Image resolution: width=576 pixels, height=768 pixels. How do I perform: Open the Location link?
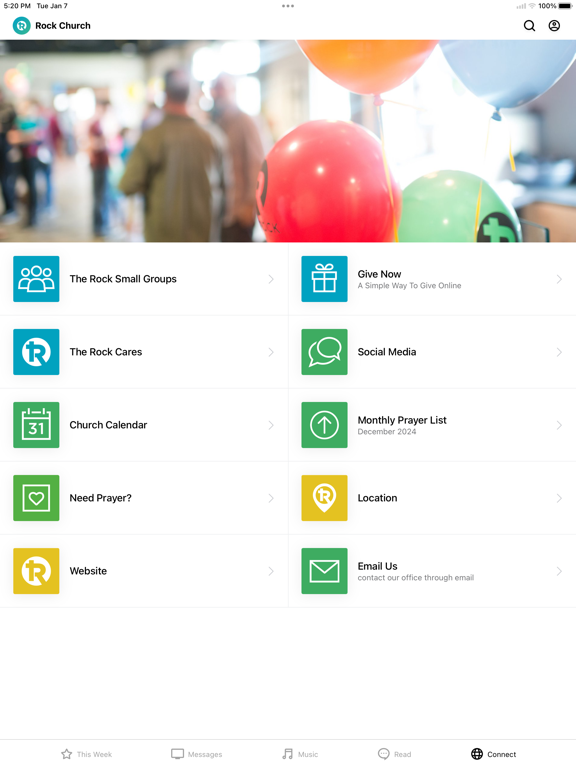(x=377, y=498)
